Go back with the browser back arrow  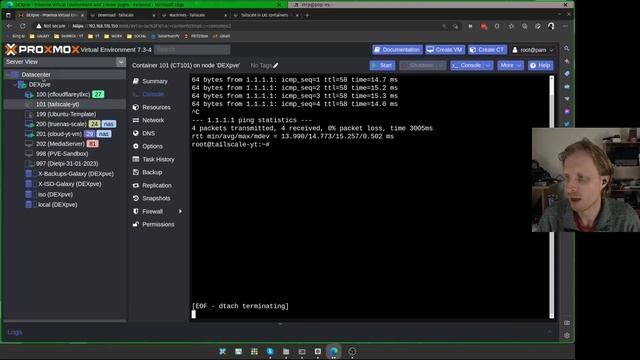[9, 26]
